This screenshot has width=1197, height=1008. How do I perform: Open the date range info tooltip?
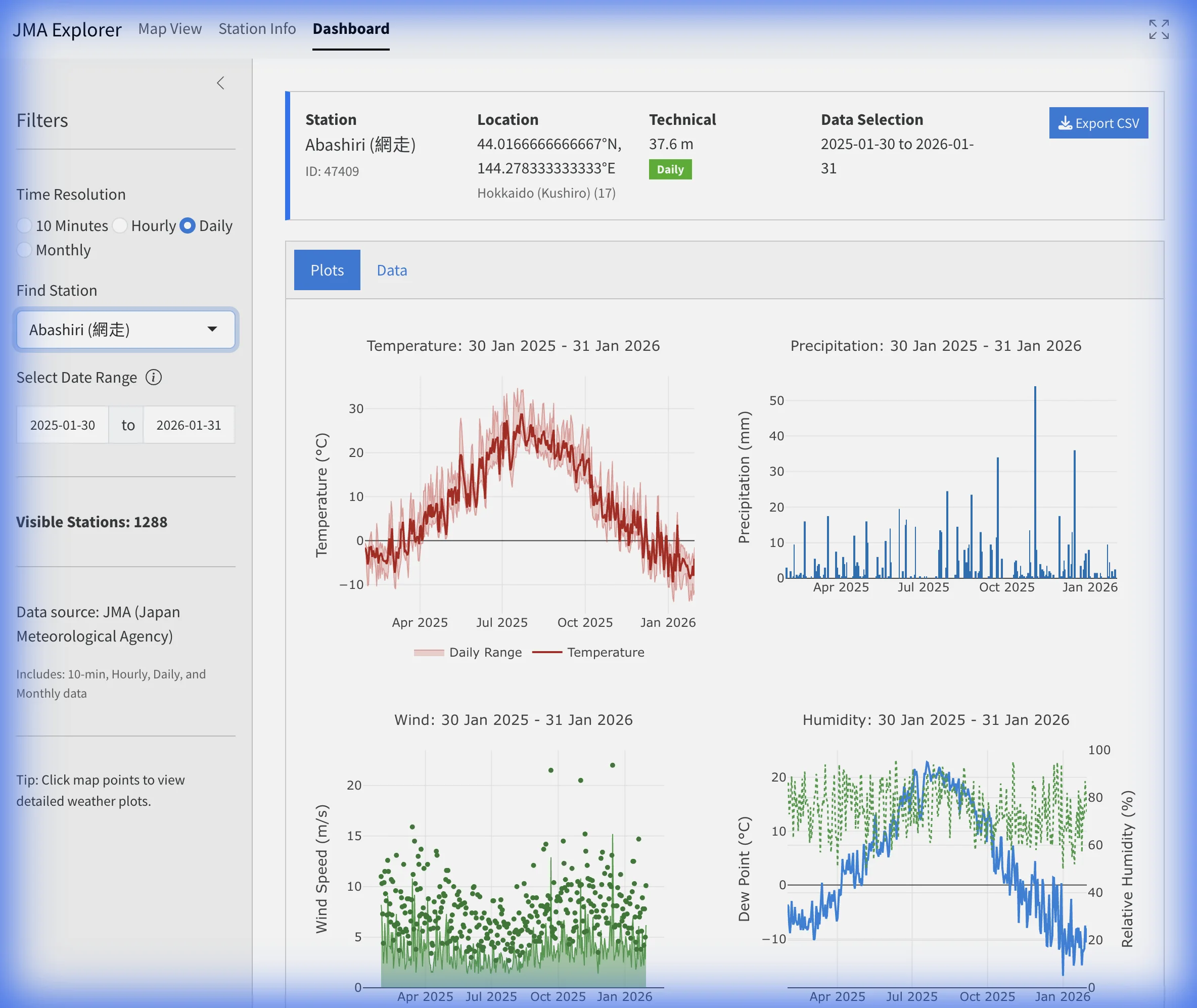pos(154,378)
